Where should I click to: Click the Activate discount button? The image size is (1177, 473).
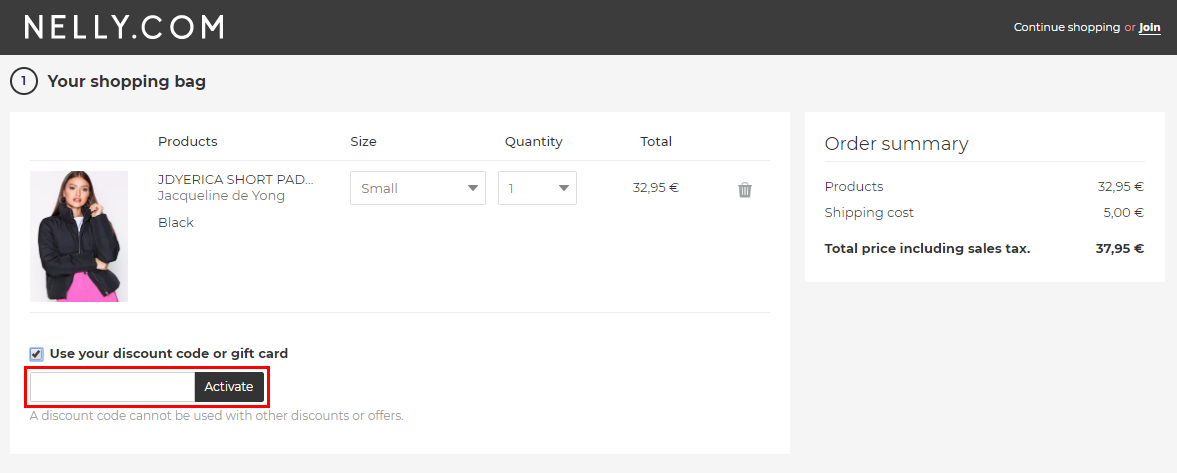(229, 387)
